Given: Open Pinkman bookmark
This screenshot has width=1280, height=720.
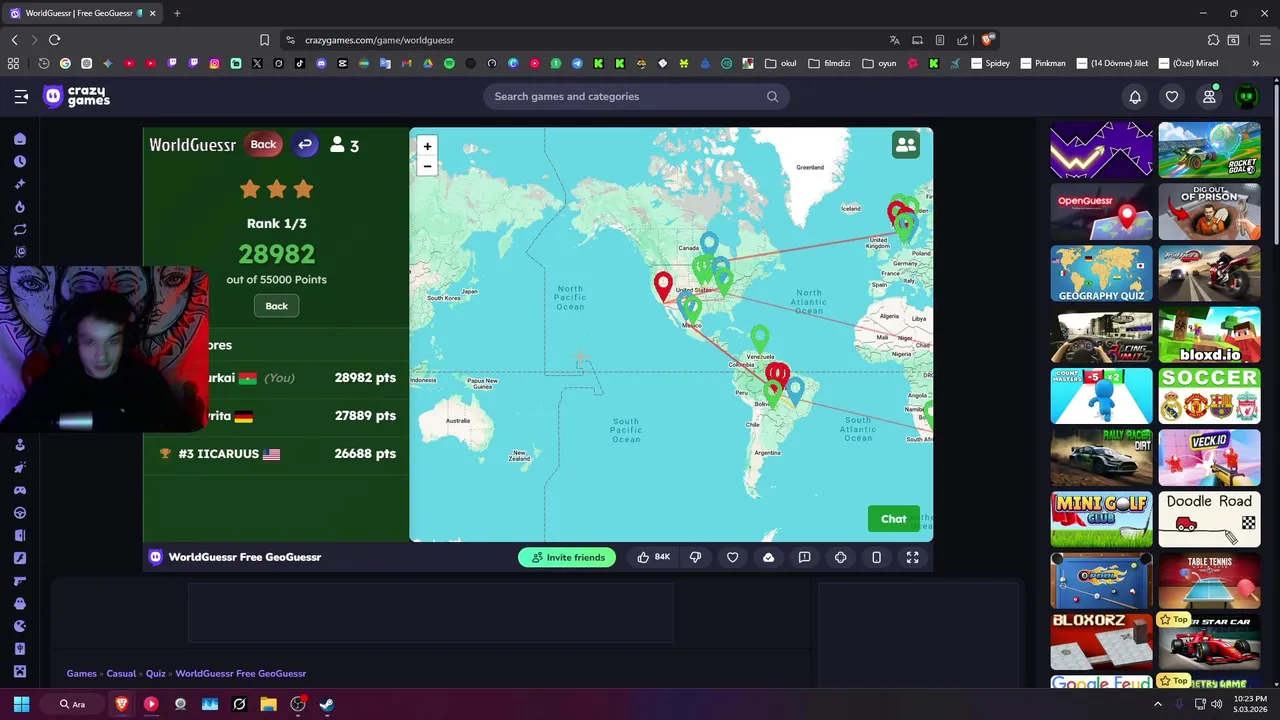Looking at the screenshot, I should pos(1043,63).
